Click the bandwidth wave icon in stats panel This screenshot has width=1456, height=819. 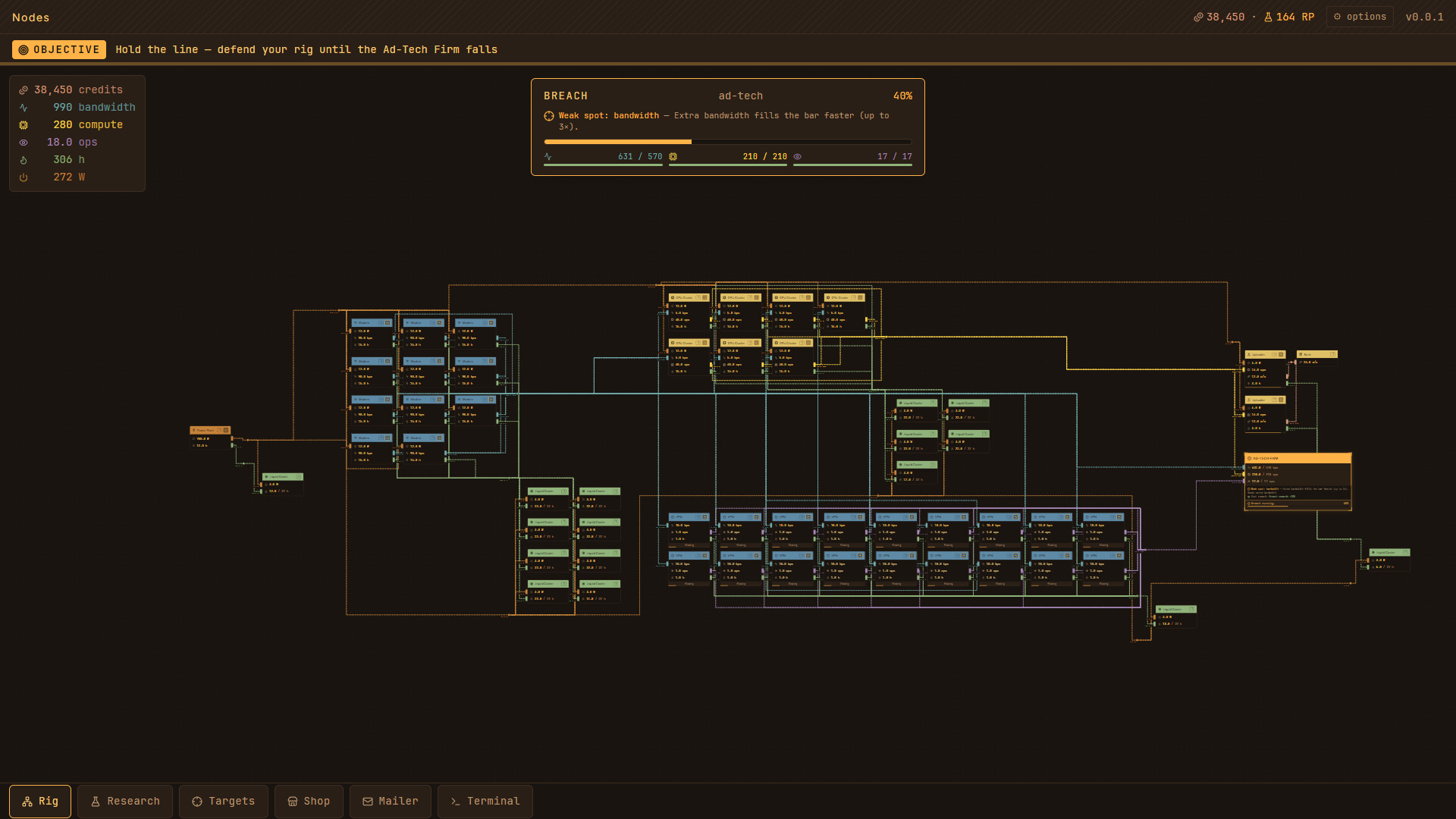pyautogui.click(x=24, y=108)
